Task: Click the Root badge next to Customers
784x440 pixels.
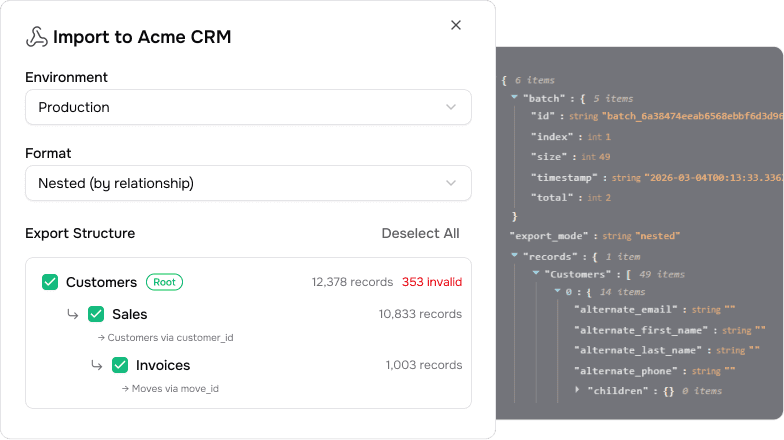Action: [x=164, y=282]
